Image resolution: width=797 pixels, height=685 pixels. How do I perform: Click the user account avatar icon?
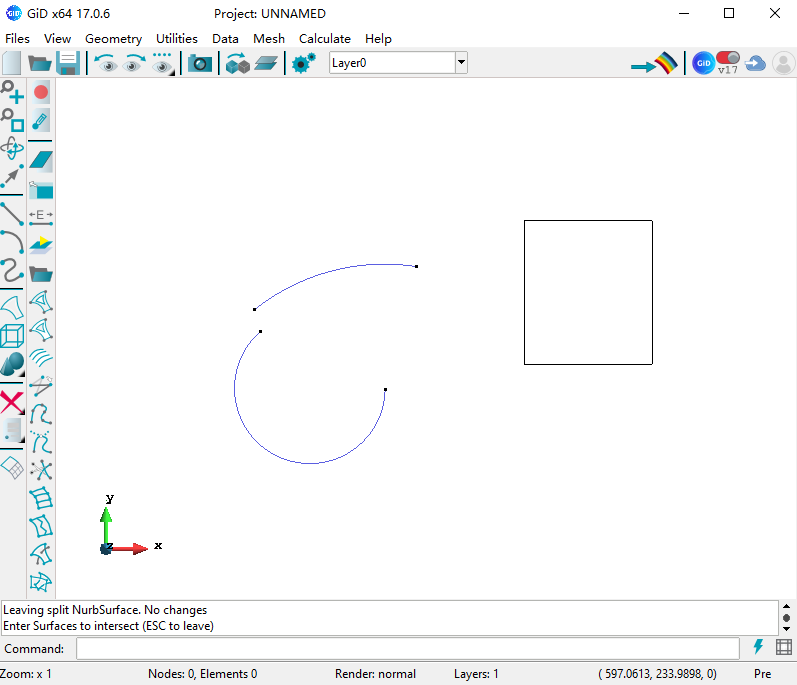click(783, 64)
